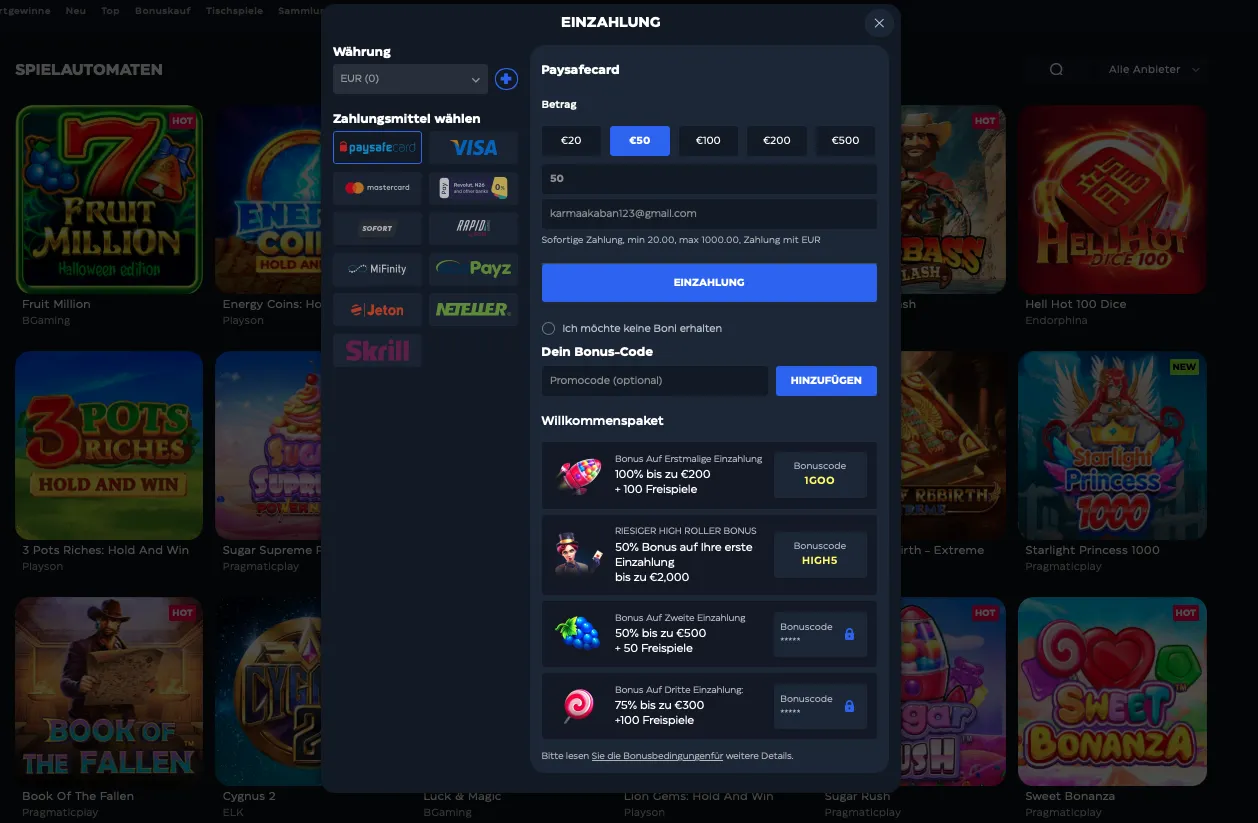
Task: Pick the Payz payment option
Action: [x=473, y=268]
